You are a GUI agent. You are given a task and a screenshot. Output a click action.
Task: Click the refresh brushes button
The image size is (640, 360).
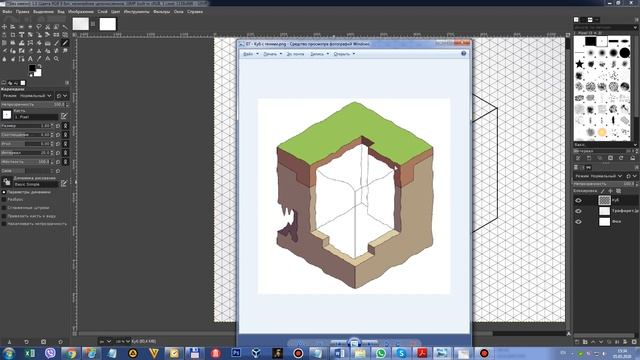pyautogui.click(x=621, y=158)
